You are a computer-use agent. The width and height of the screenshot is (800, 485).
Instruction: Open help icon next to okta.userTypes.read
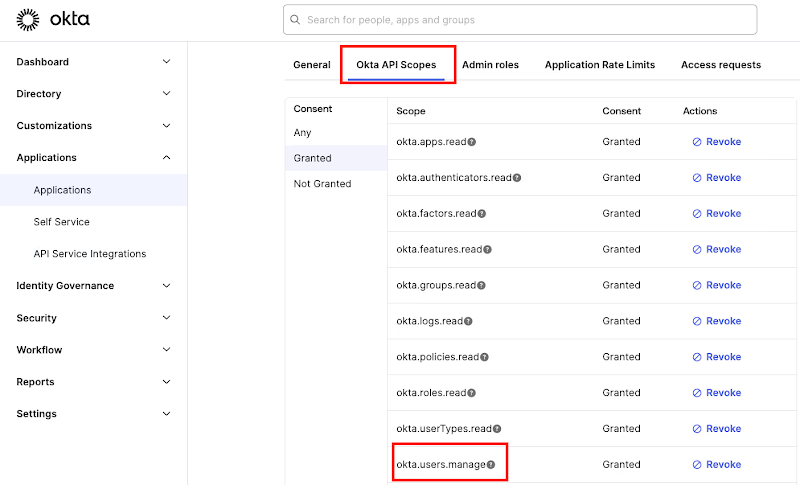[x=497, y=429]
